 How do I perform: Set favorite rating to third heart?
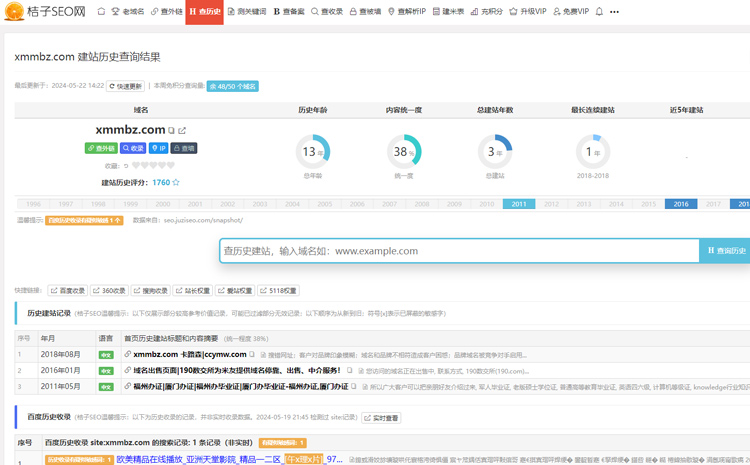click(x=154, y=166)
